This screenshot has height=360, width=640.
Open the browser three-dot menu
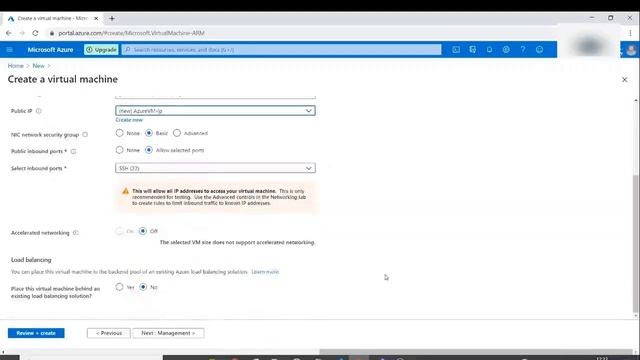[630, 33]
